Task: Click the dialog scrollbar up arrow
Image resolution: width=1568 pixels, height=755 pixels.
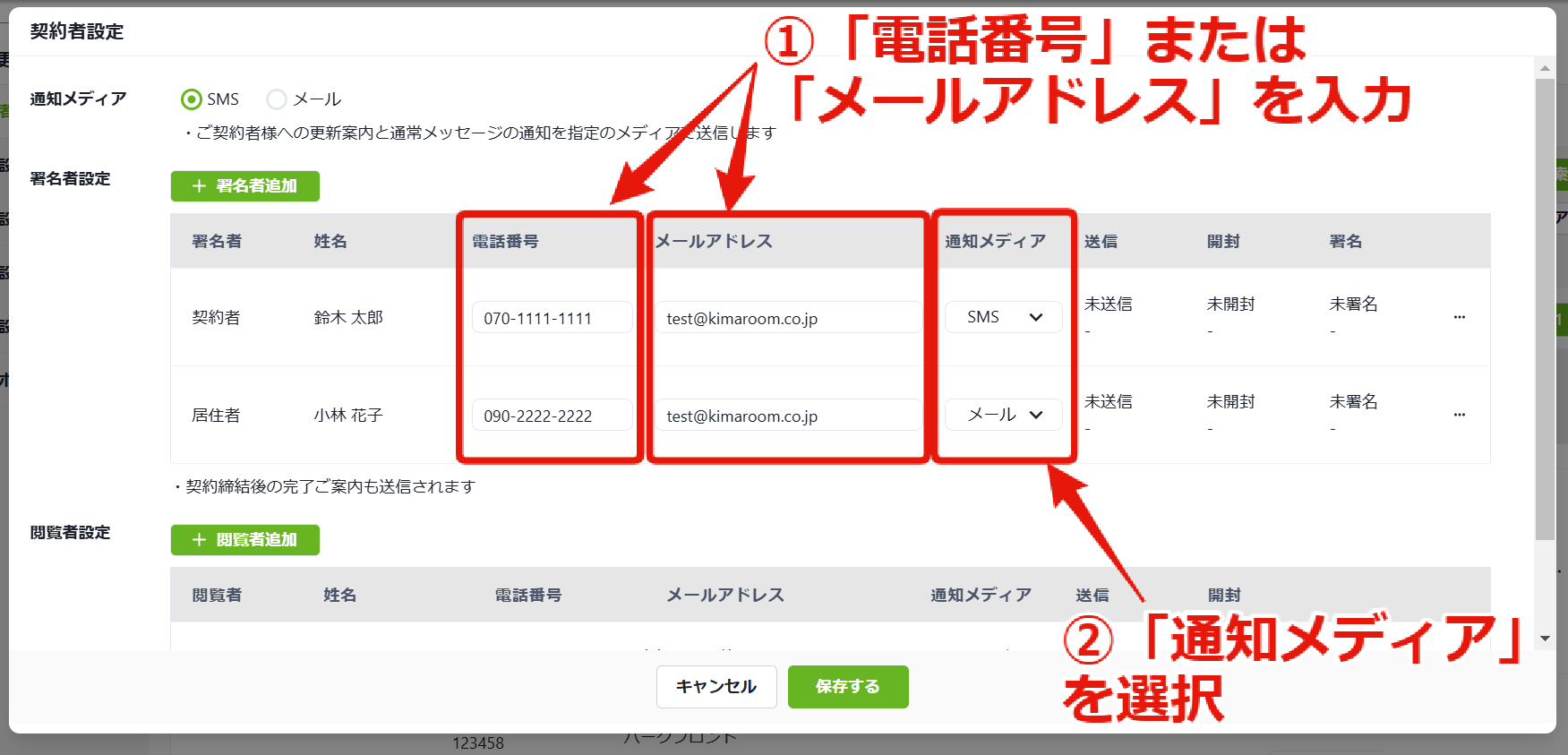Action: point(1545,68)
